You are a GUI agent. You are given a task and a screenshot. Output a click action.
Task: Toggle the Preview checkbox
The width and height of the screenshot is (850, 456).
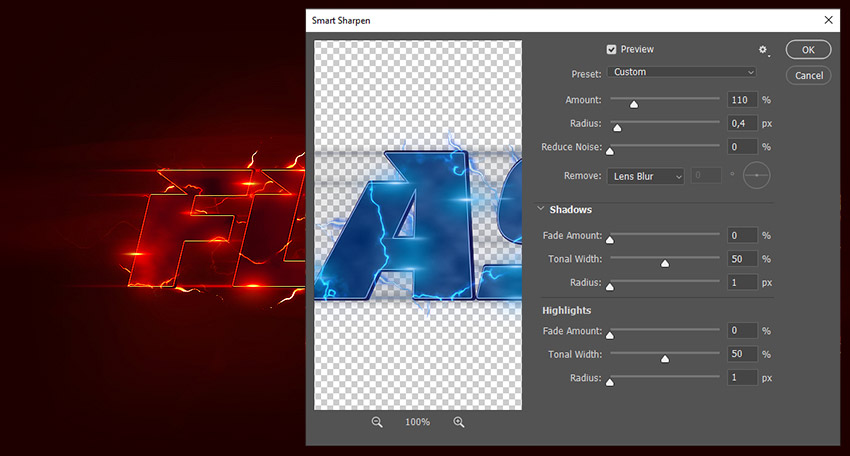611,49
